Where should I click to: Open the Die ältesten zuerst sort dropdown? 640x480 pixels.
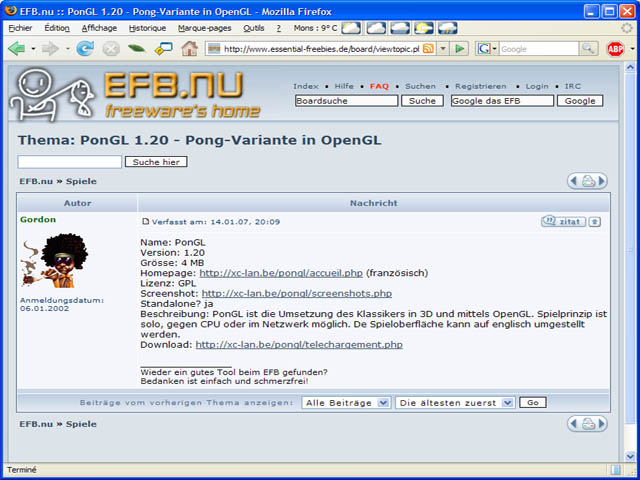click(455, 403)
